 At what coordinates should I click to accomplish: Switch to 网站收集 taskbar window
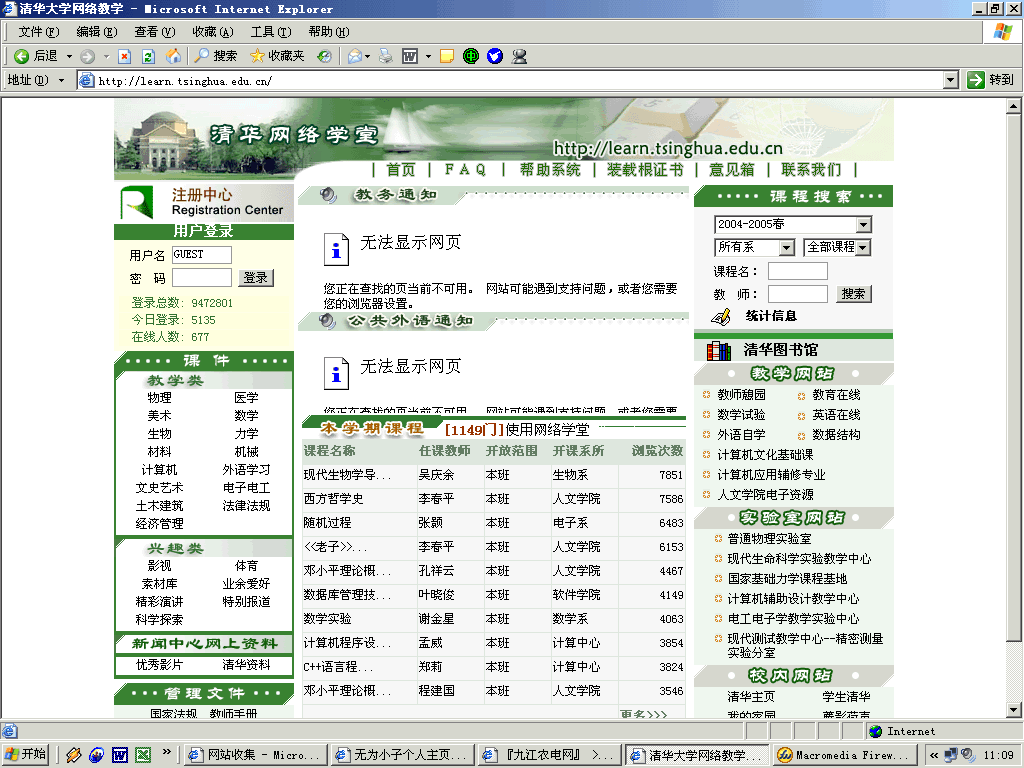click(x=255, y=755)
